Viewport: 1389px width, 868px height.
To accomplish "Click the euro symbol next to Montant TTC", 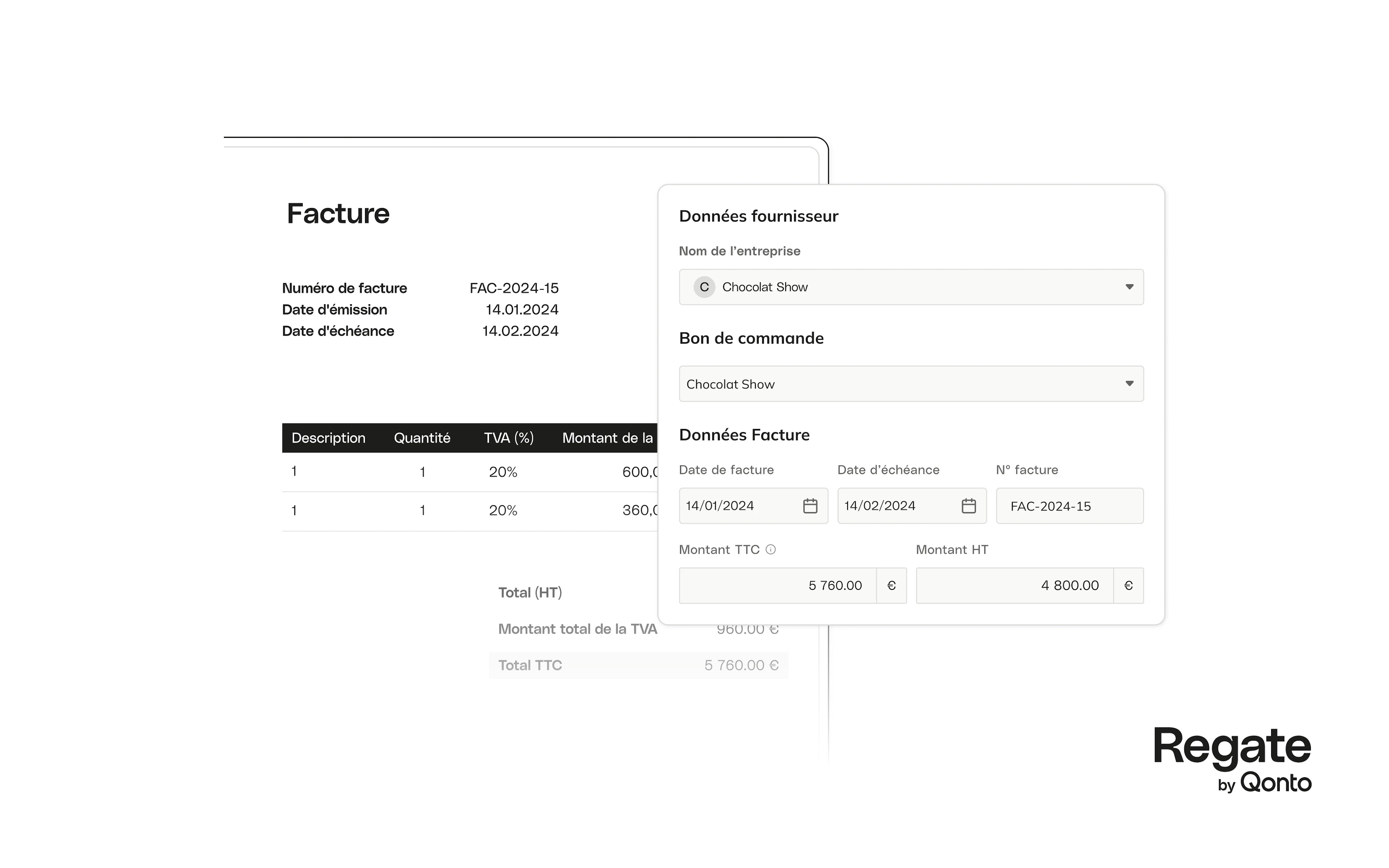I will [891, 585].
